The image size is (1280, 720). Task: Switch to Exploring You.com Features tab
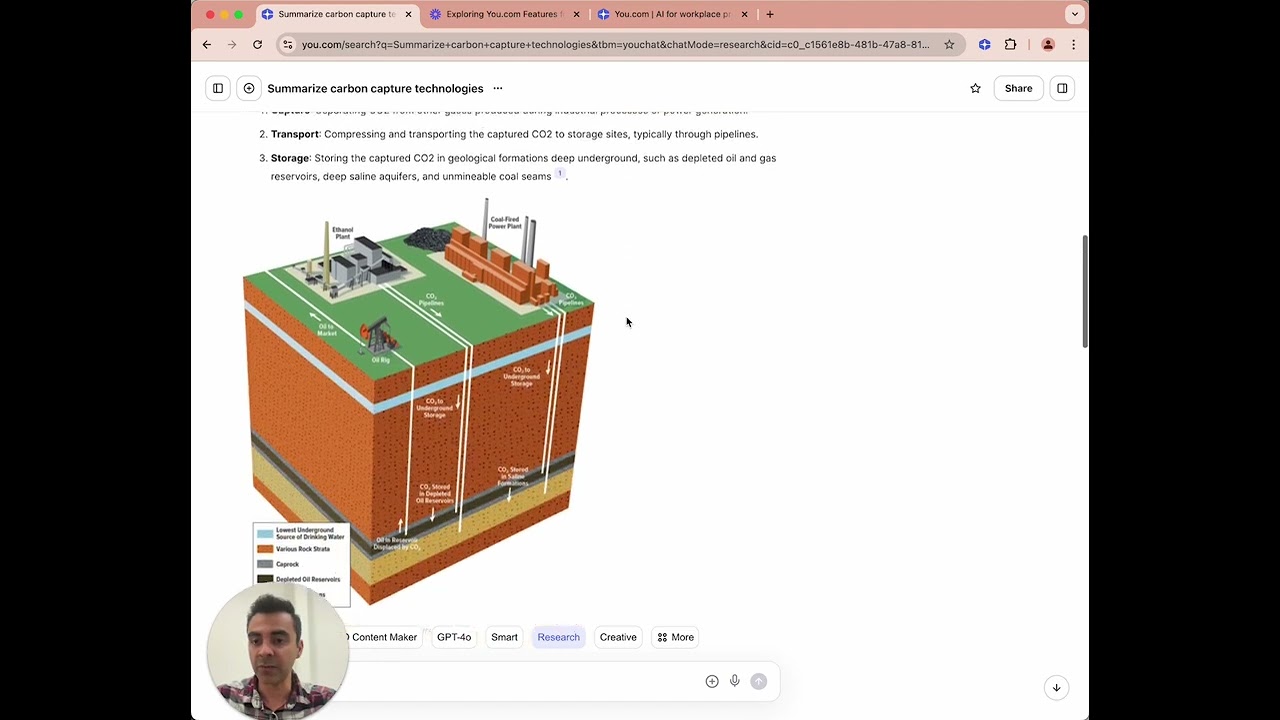504,14
